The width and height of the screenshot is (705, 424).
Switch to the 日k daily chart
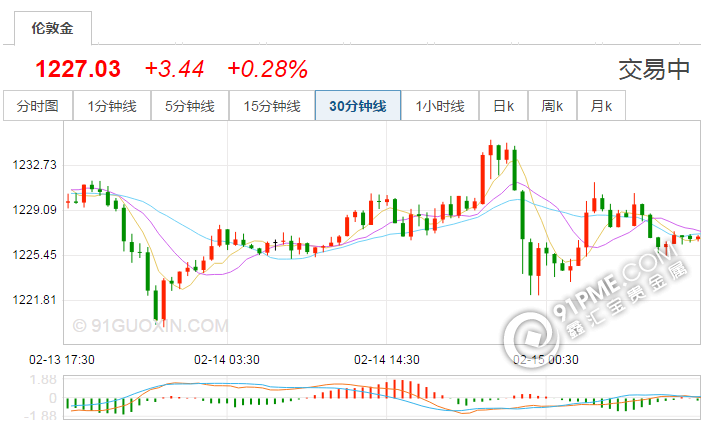coord(503,106)
